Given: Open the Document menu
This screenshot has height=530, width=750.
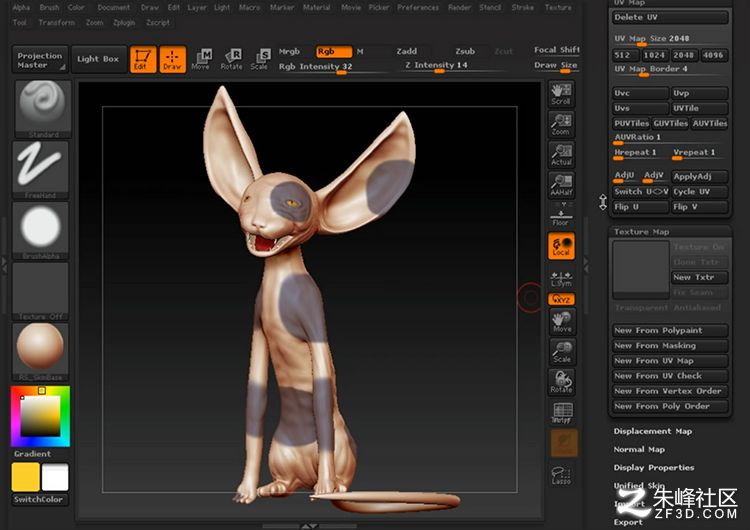Looking at the screenshot, I should (x=113, y=8).
